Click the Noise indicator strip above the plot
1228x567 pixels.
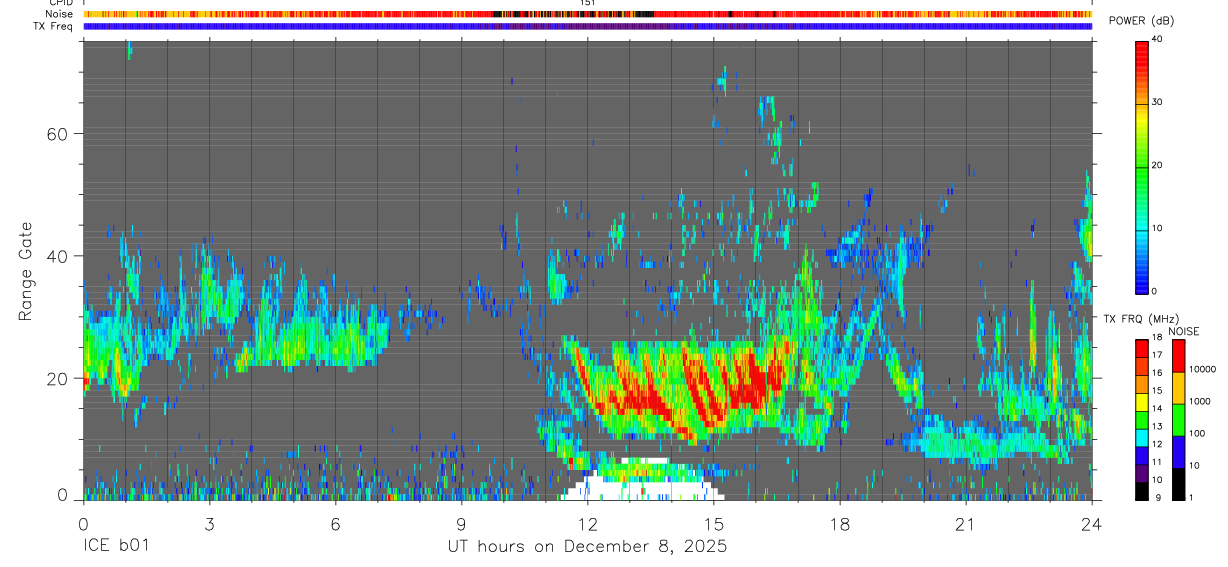point(587,15)
